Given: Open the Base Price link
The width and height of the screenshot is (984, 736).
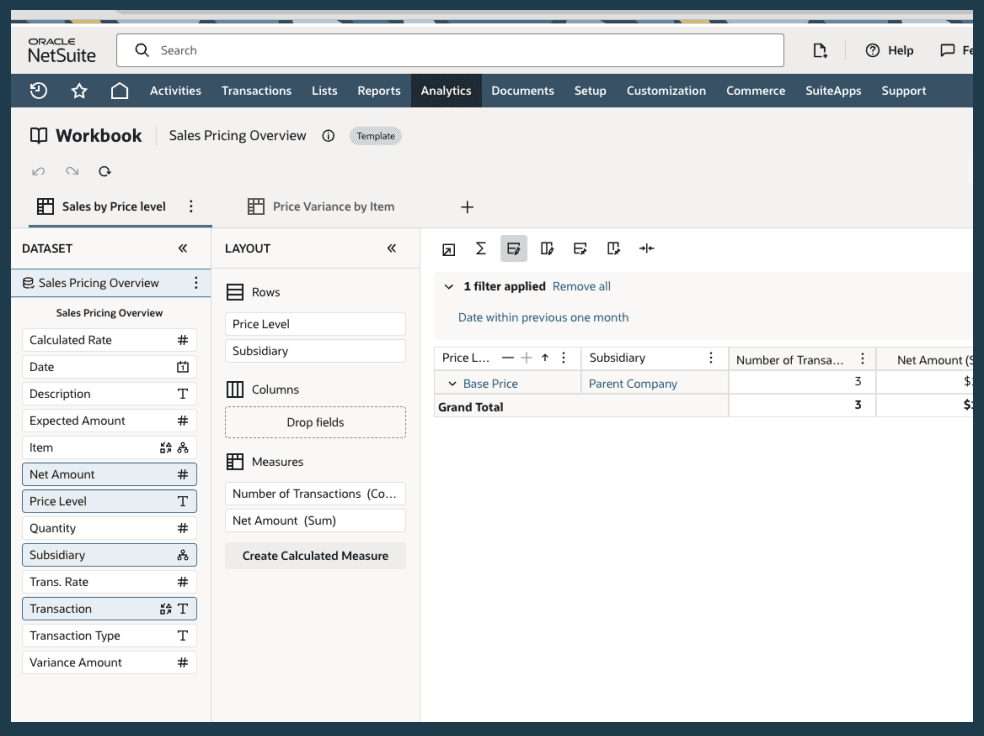Looking at the screenshot, I should pyautogui.click(x=490, y=383).
